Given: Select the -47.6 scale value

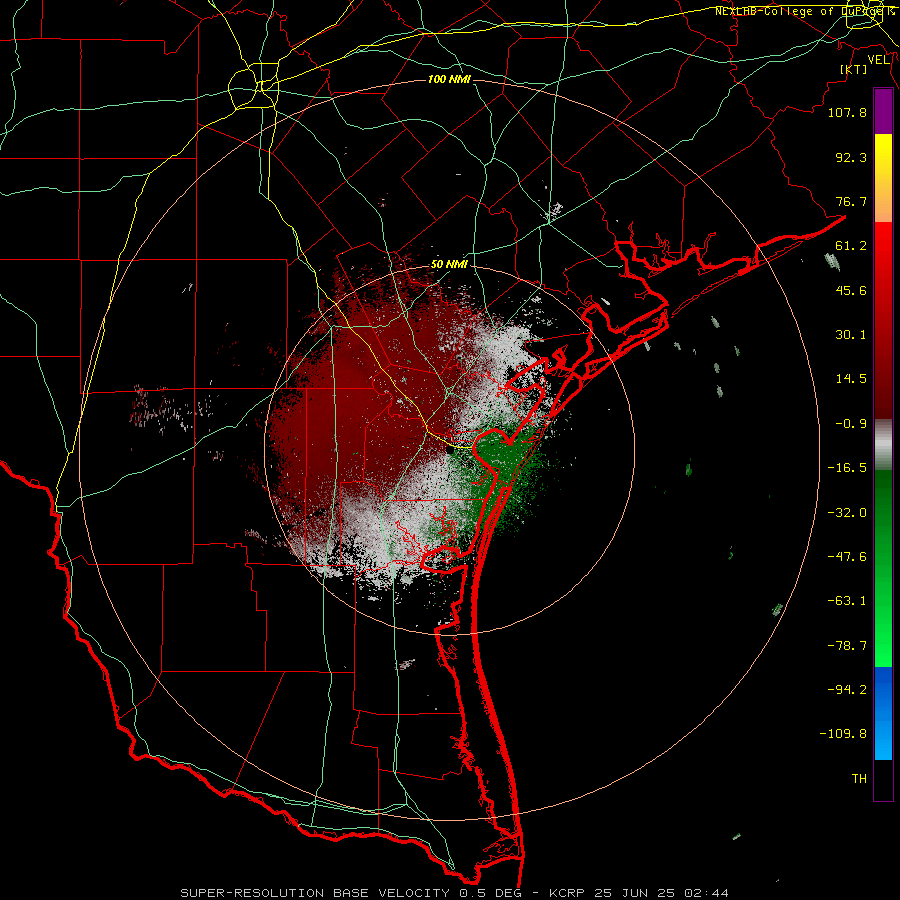Looking at the screenshot, I should (x=847, y=557).
